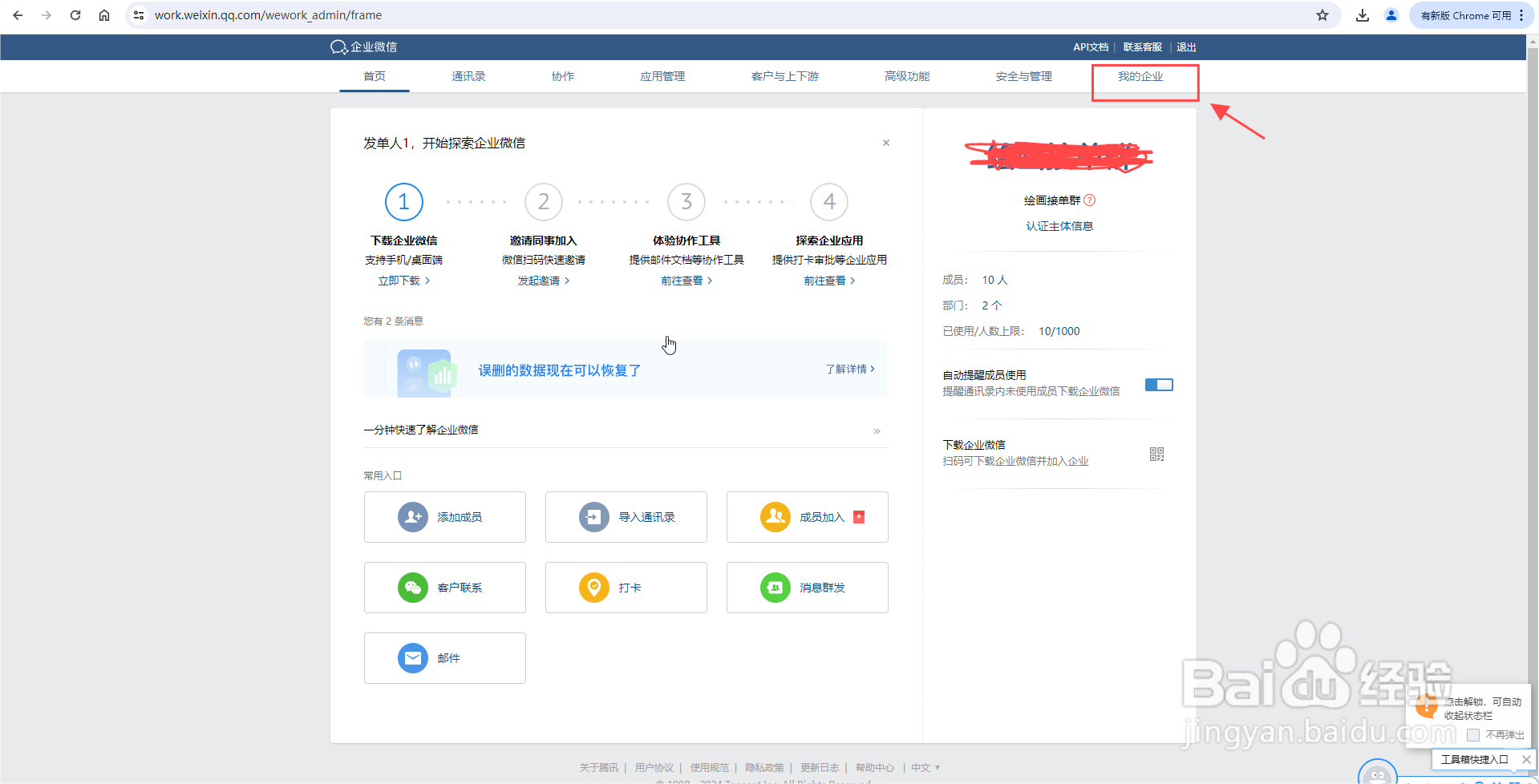Toggle 自动提醒成员使用 switch off

pyautogui.click(x=1158, y=385)
